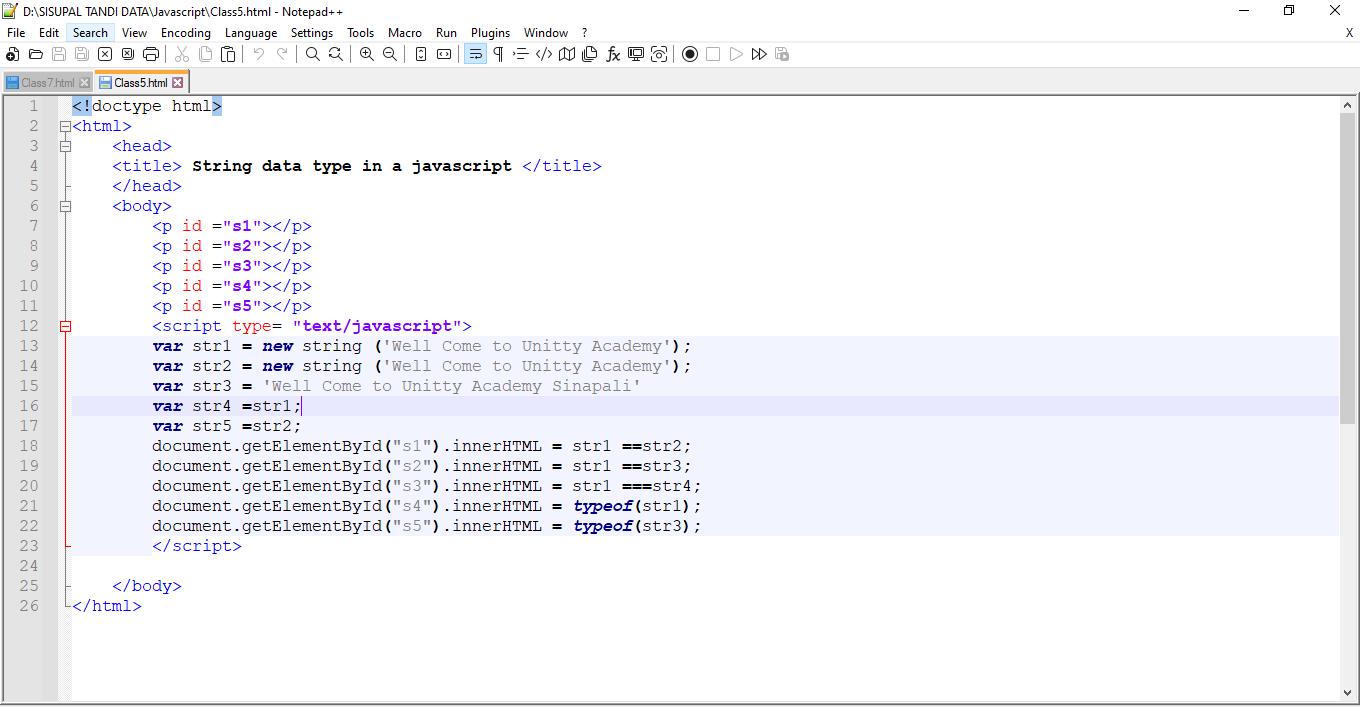
Task: Open the Function List (fx) icon
Action: 613,54
